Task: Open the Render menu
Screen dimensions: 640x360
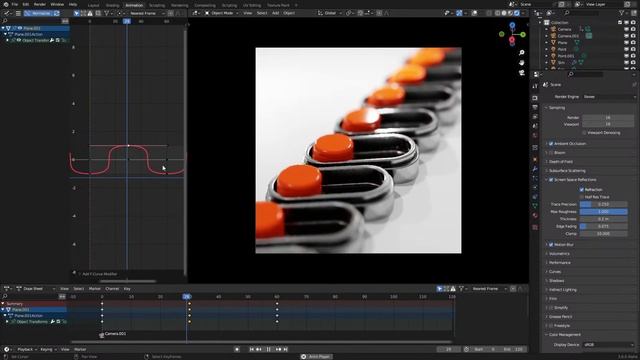Action: [x=40, y=4]
